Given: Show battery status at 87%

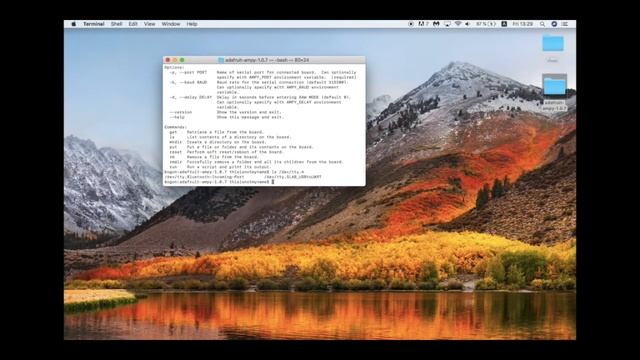Looking at the screenshot, I should [x=486, y=24].
